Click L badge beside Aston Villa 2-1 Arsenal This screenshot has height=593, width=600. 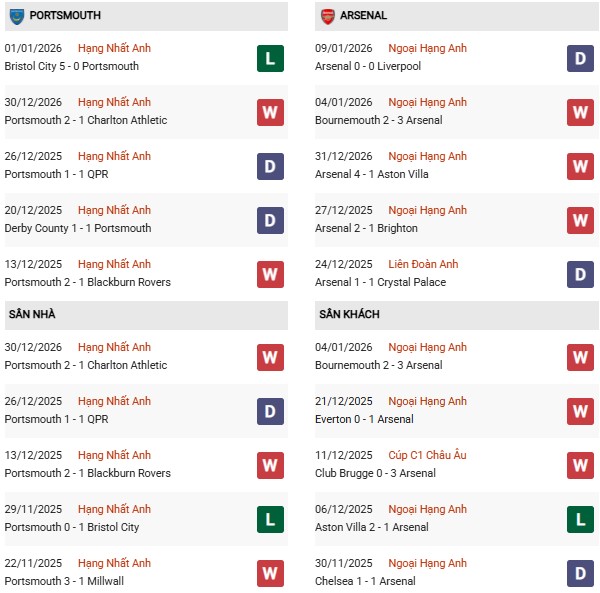click(581, 519)
